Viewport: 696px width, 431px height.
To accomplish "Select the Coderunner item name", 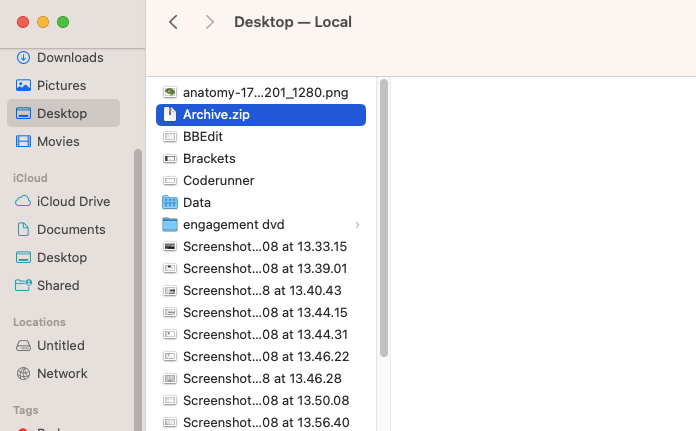I will coord(218,181).
